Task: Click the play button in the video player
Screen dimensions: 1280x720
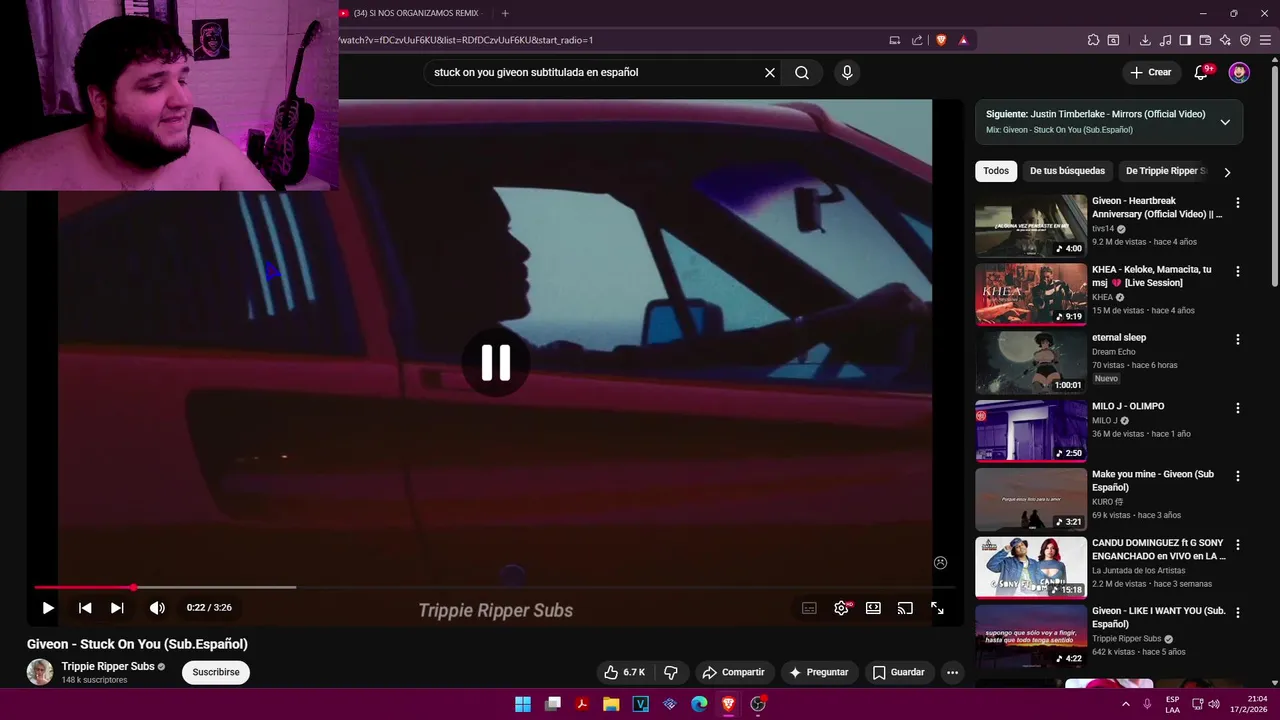Action: coord(48,608)
